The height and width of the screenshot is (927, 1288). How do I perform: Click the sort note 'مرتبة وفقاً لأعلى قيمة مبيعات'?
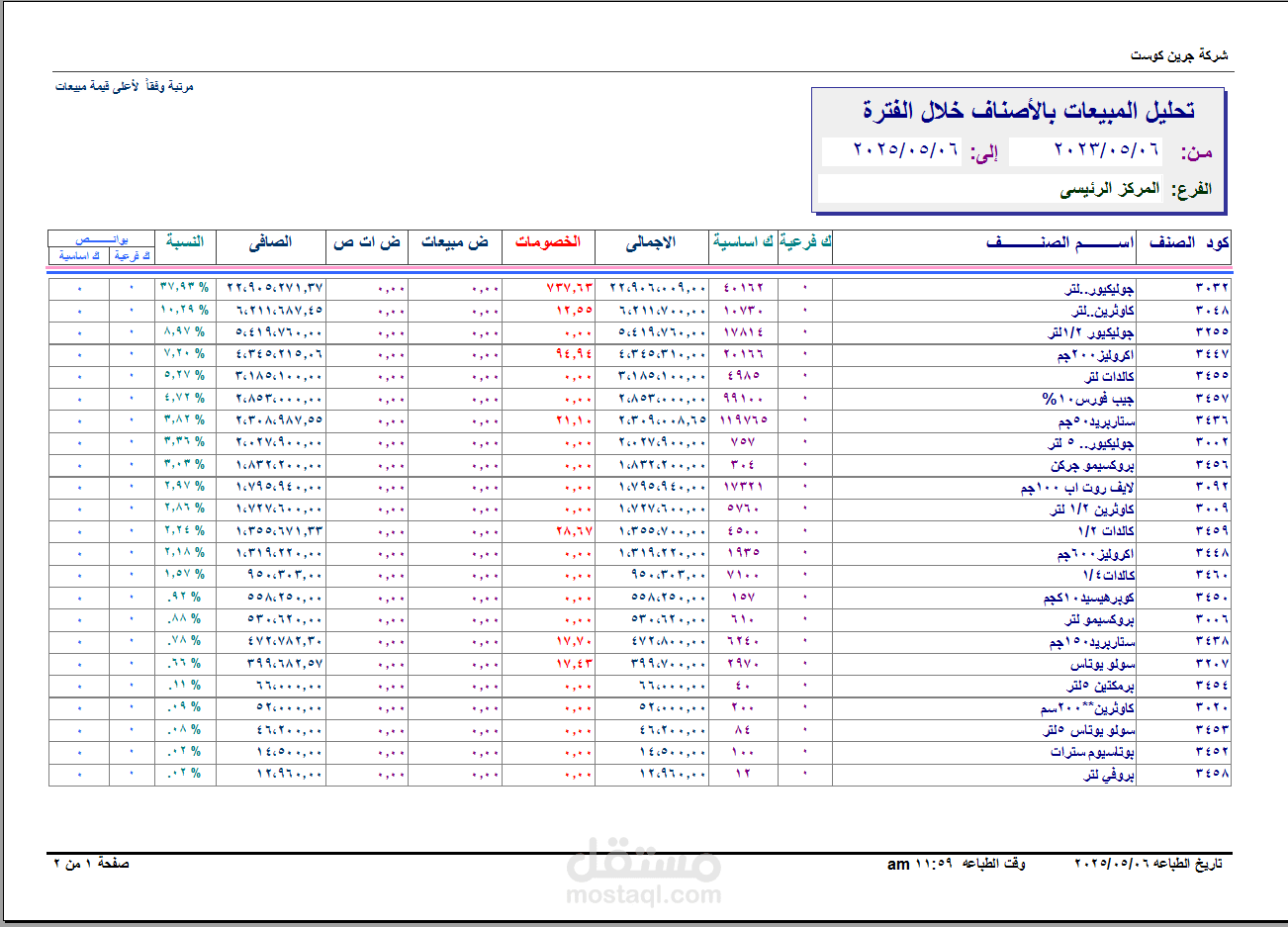click(125, 87)
